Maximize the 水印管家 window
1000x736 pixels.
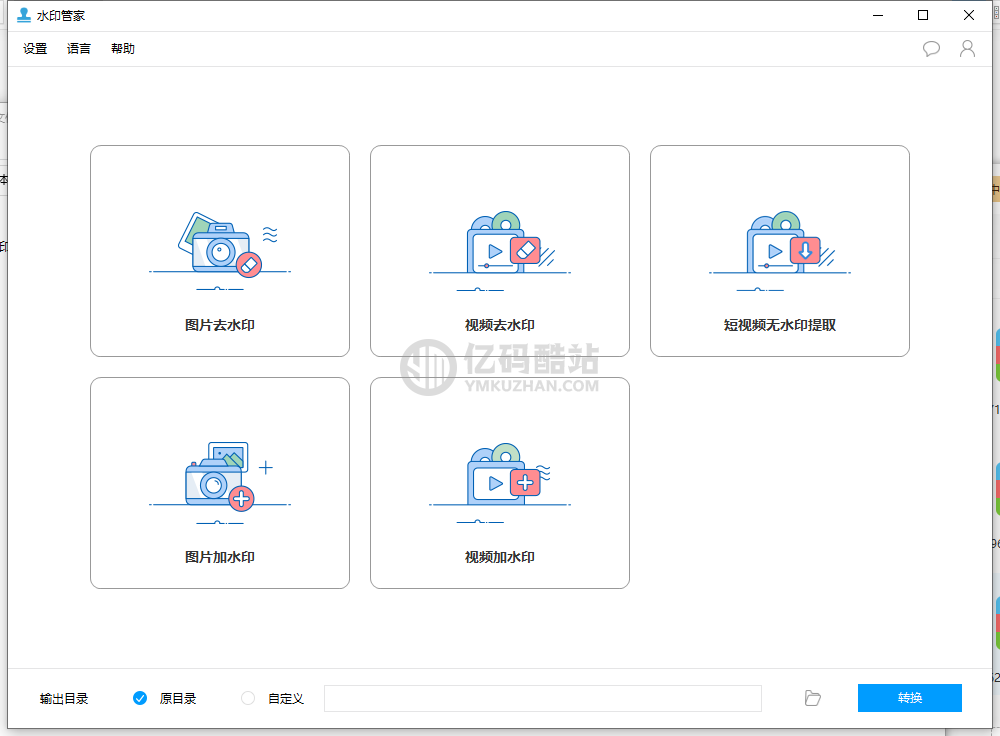tap(923, 15)
